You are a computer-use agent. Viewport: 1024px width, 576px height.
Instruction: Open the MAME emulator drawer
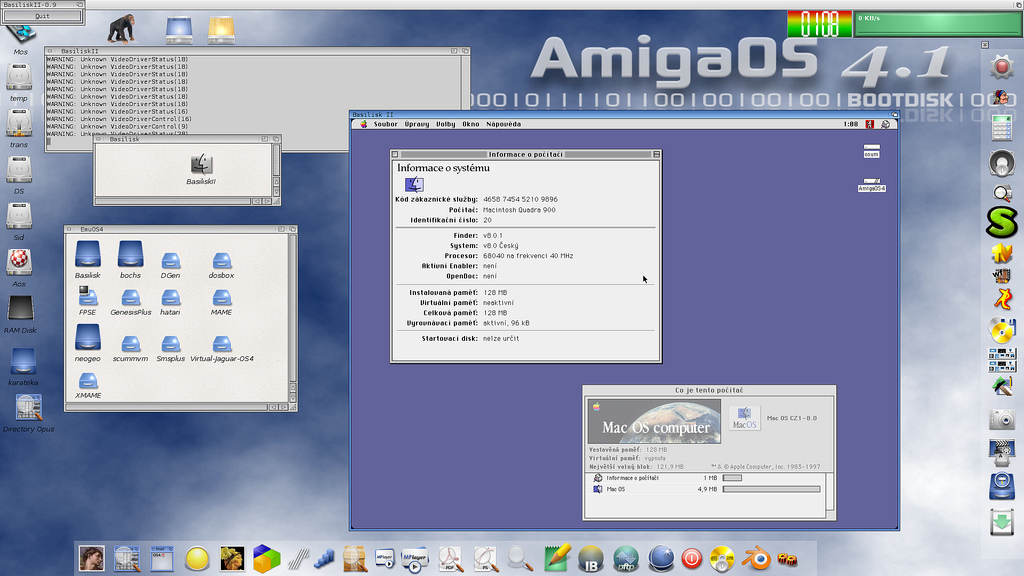click(x=221, y=298)
